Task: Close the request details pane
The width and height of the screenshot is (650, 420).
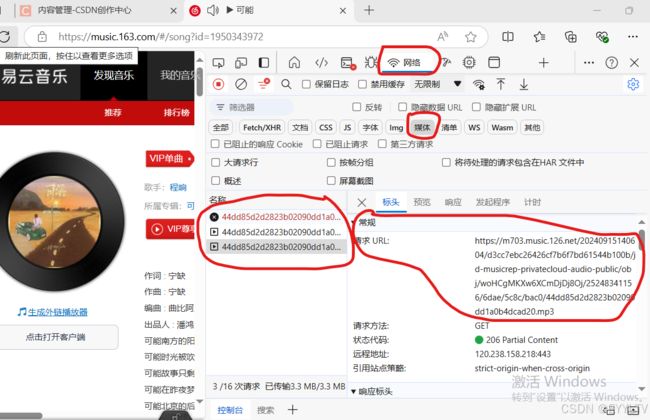Action: click(x=361, y=202)
